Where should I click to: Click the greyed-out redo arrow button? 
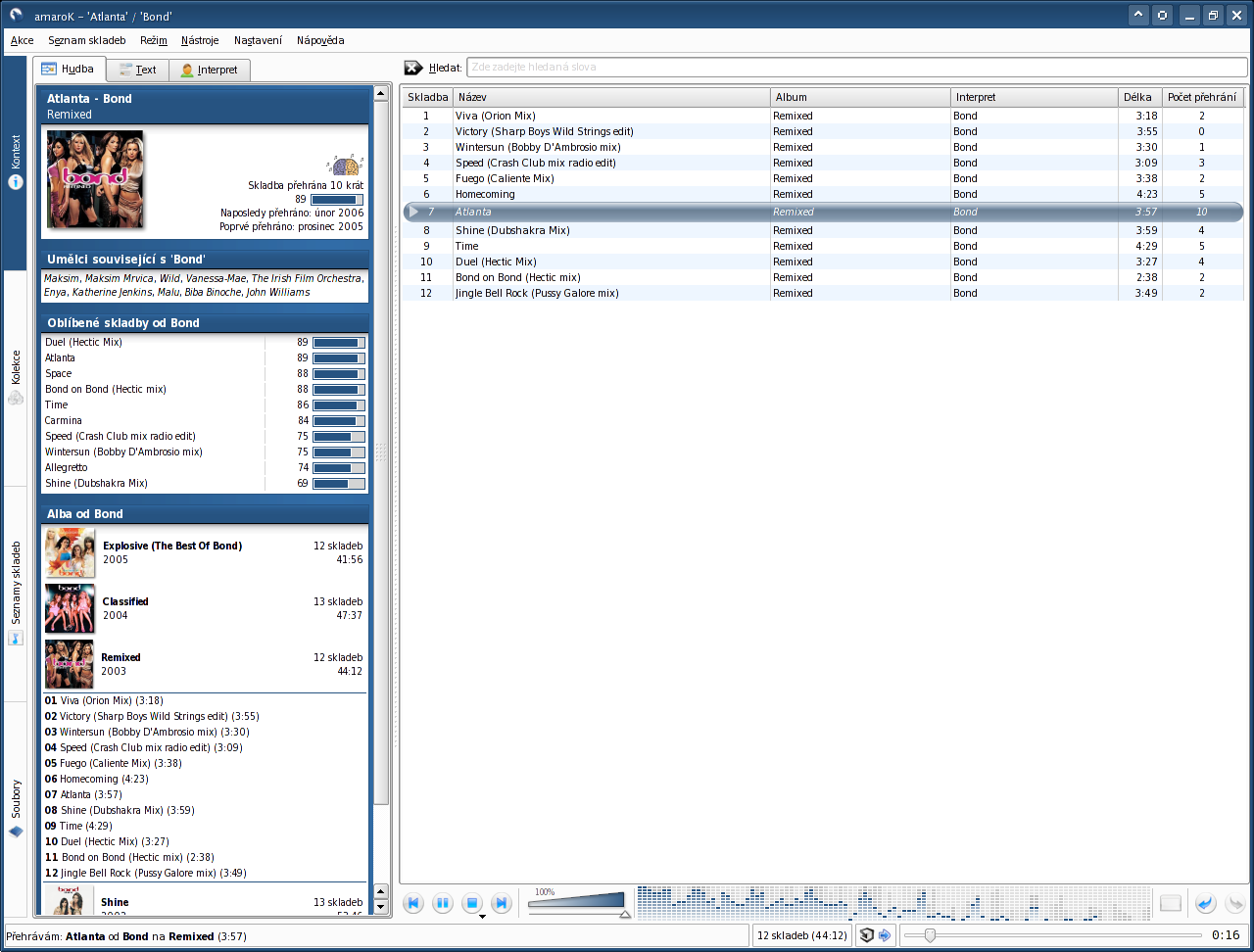coord(1235,903)
